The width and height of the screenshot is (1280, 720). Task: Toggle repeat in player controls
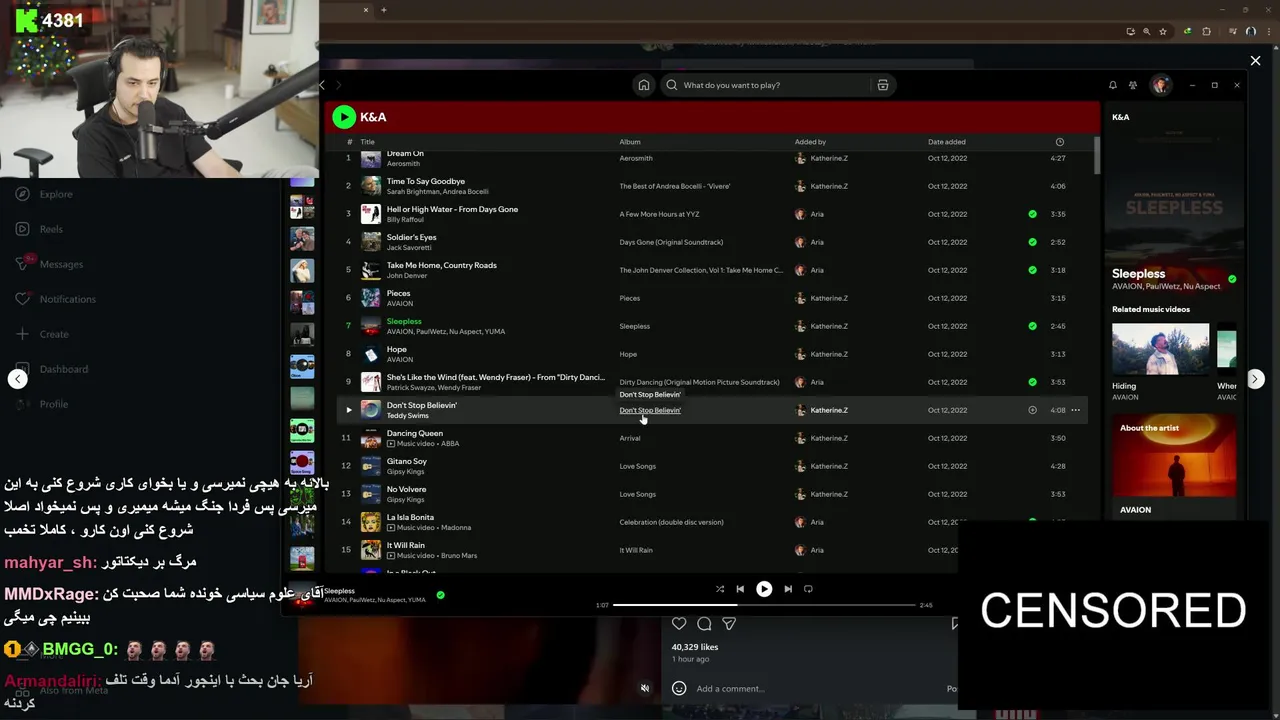pos(808,589)
